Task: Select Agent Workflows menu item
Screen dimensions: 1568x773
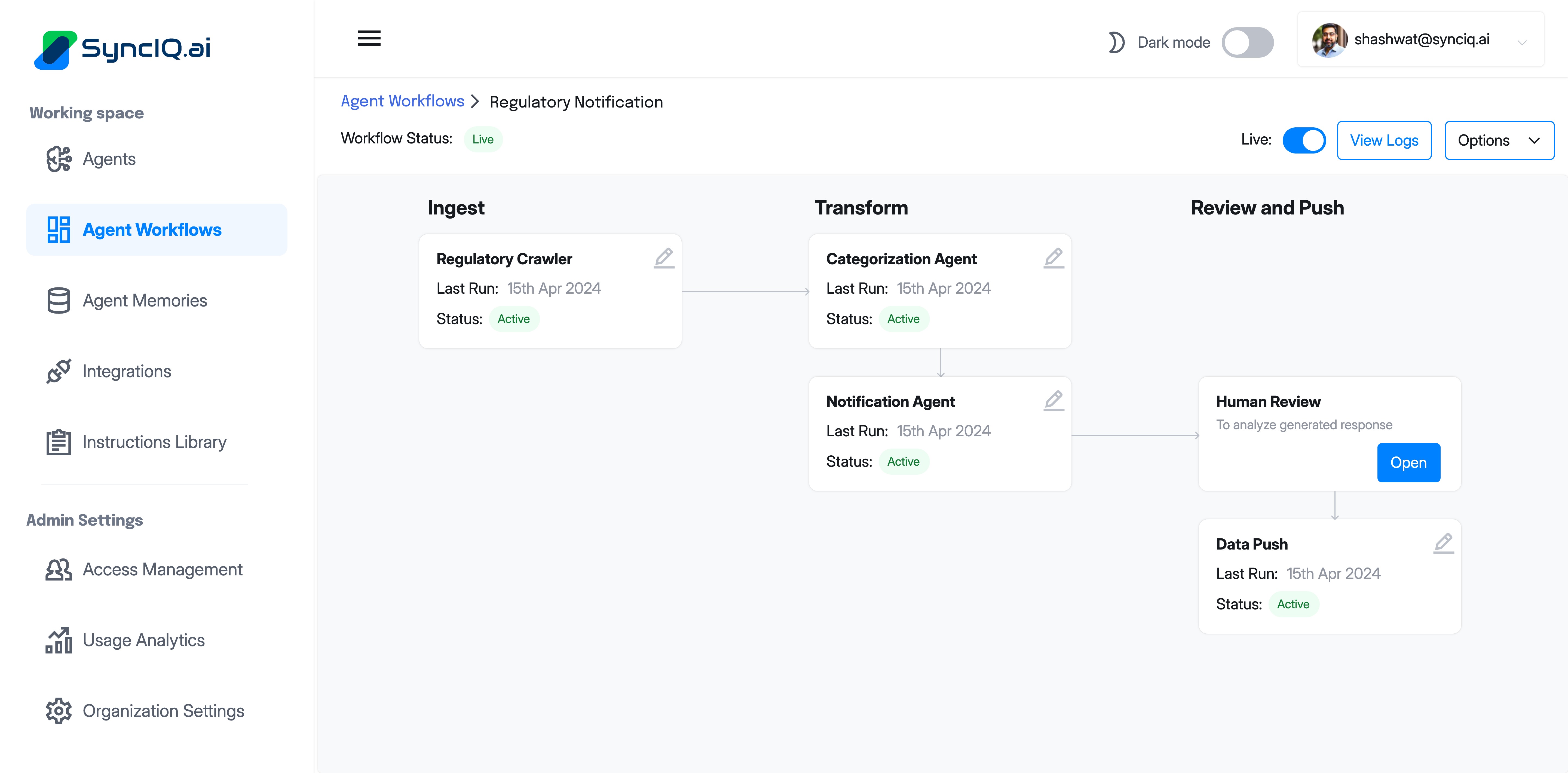Action: (x=157, y=229)
